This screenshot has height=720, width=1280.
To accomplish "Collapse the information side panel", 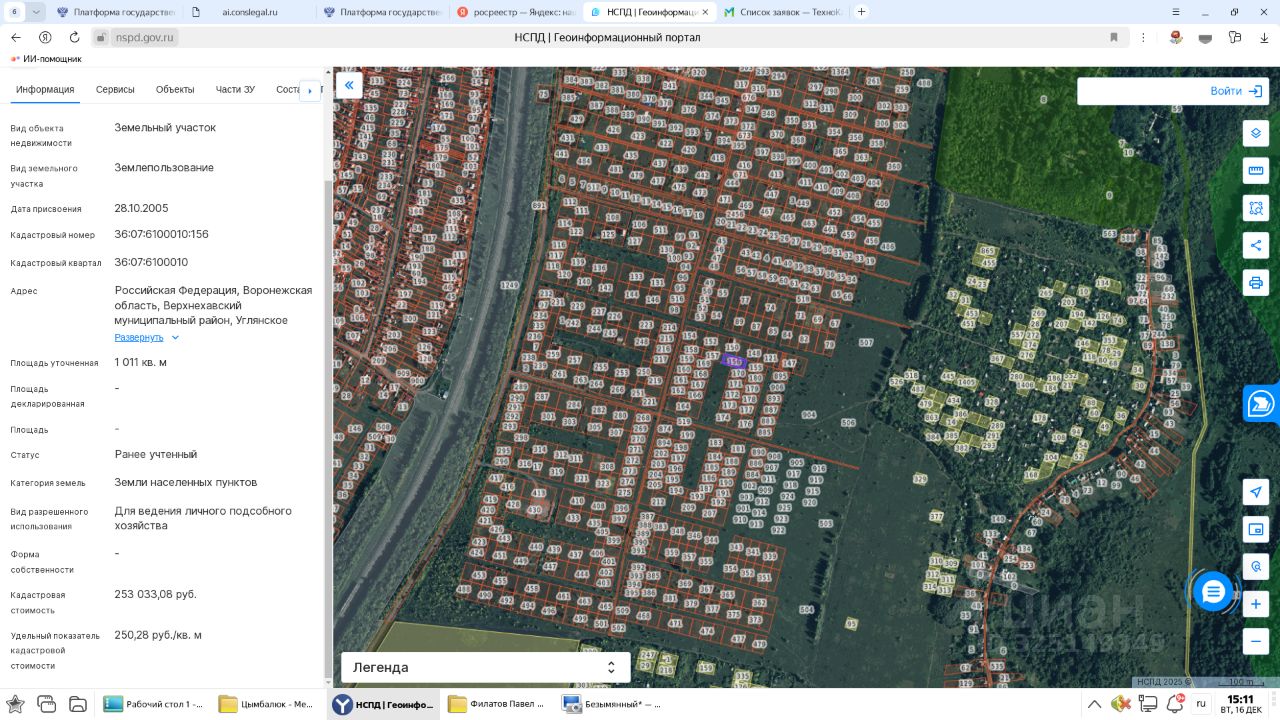I will 349,85.
